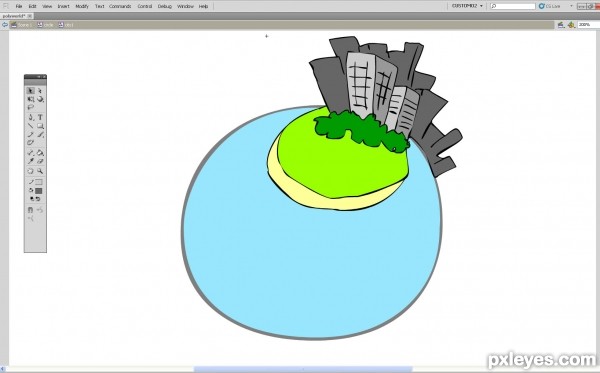Select the Bone tool
The image size is (600, 373).
[31, 153]
